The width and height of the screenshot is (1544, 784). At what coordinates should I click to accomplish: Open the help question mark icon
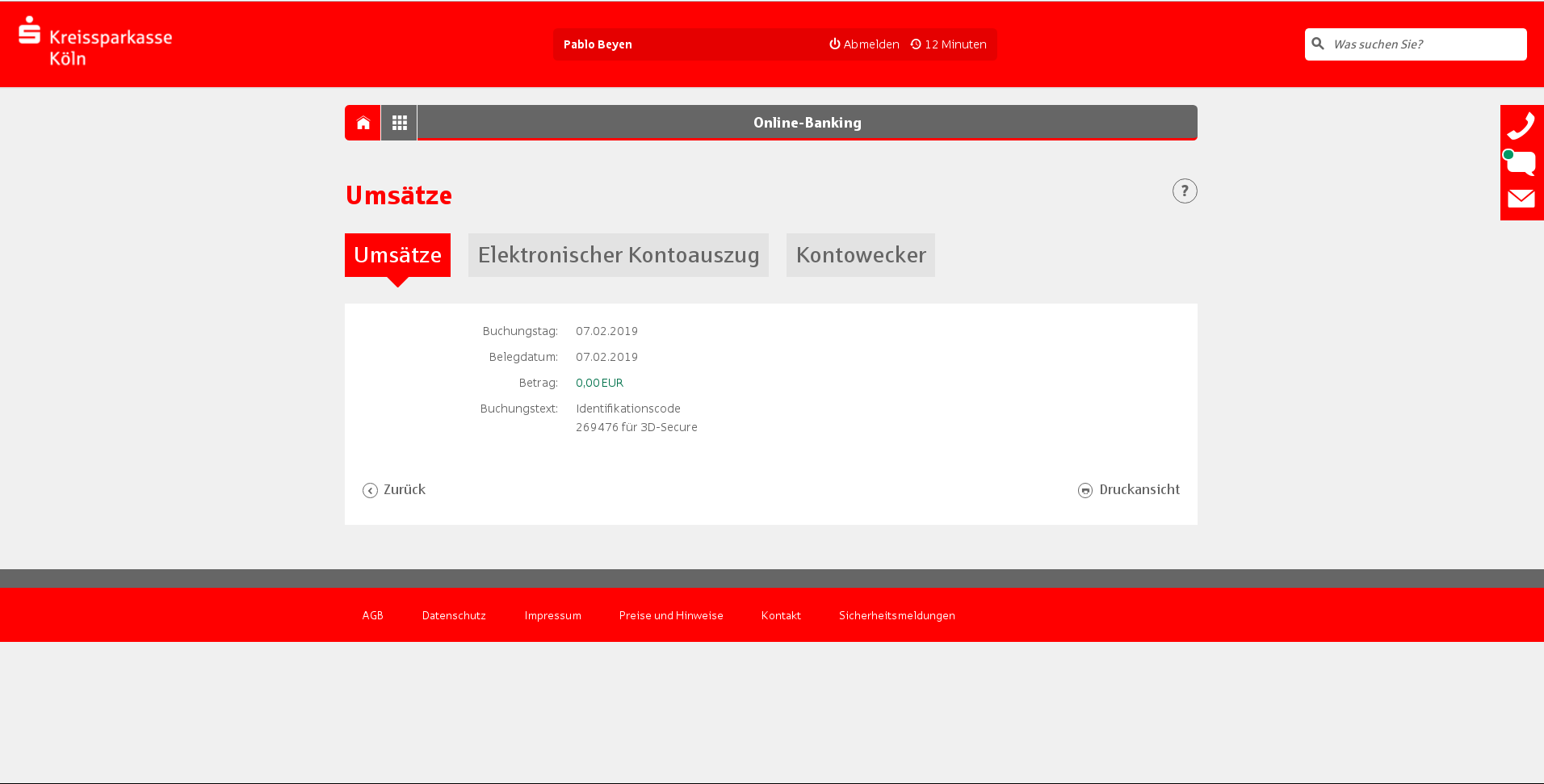tap(1184, 191)
